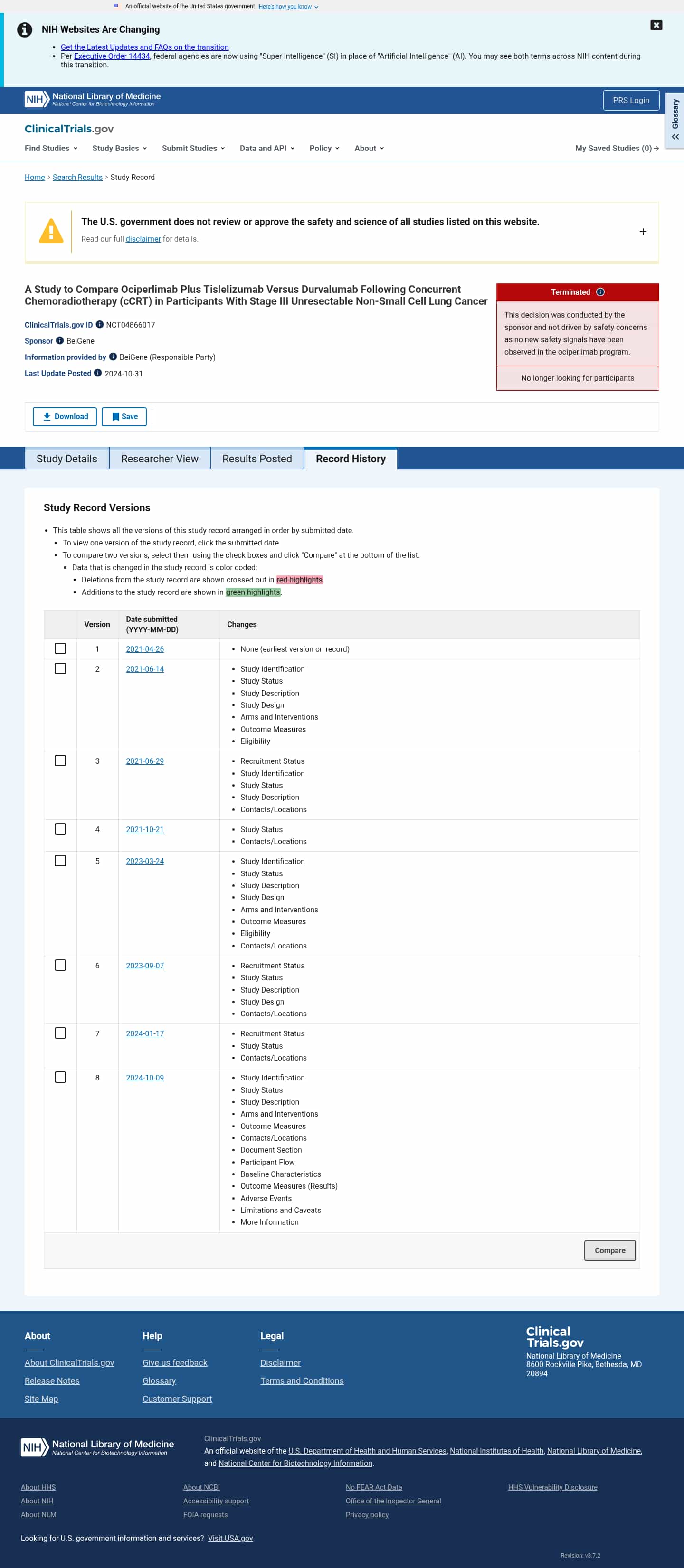Open the 2023-03-24 version link
684x1568 pixels.
pos(145,861)
